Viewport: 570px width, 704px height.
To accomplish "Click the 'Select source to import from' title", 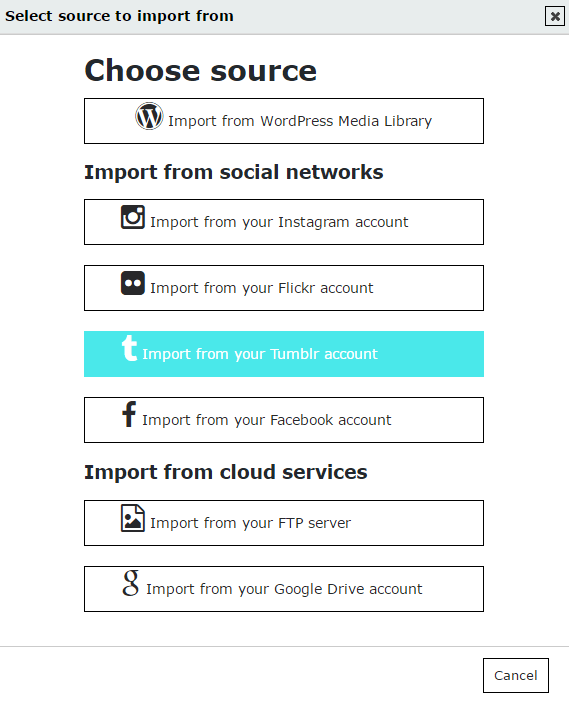I will coord(119,16).
